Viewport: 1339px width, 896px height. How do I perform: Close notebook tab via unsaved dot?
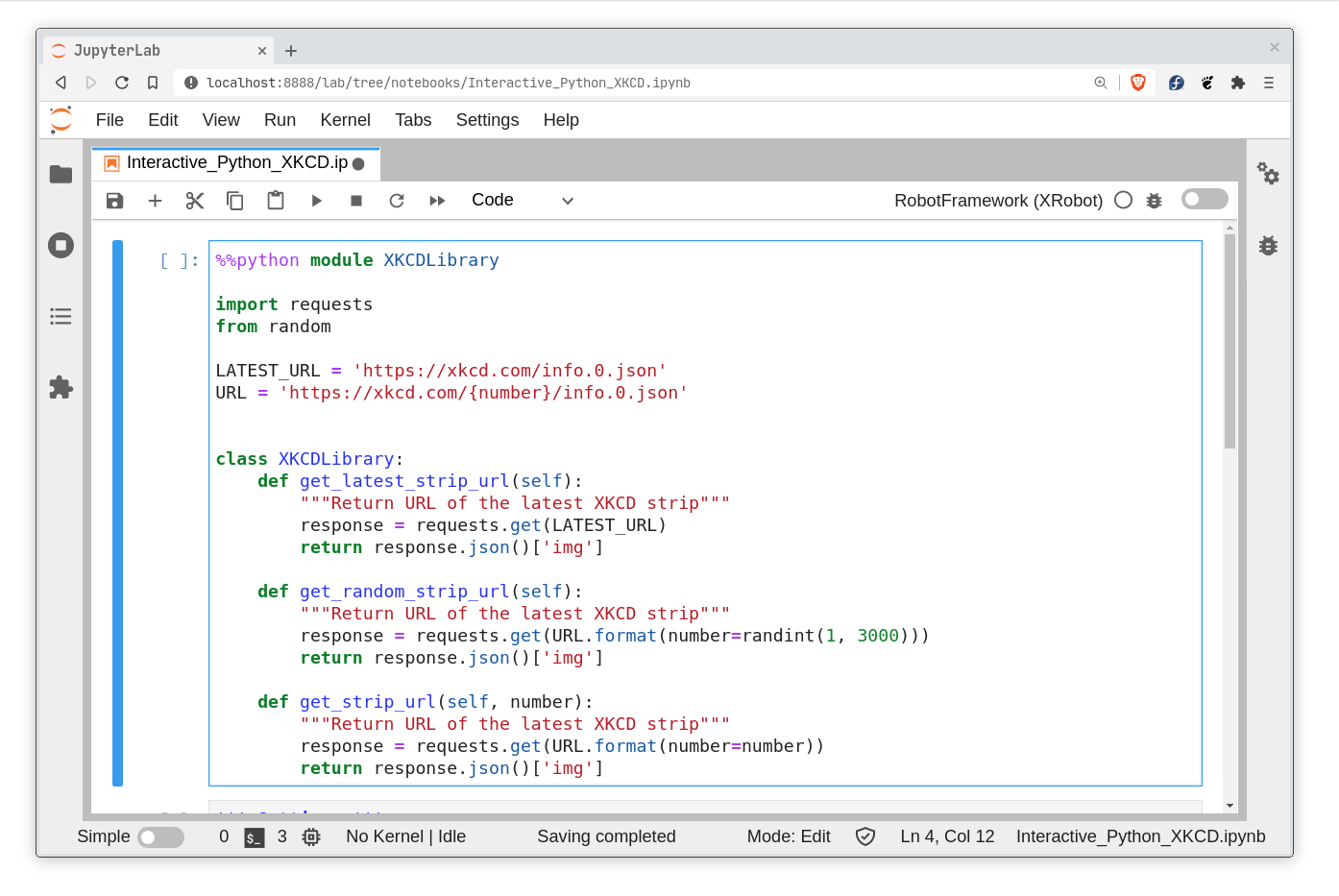tap(358, 163)
